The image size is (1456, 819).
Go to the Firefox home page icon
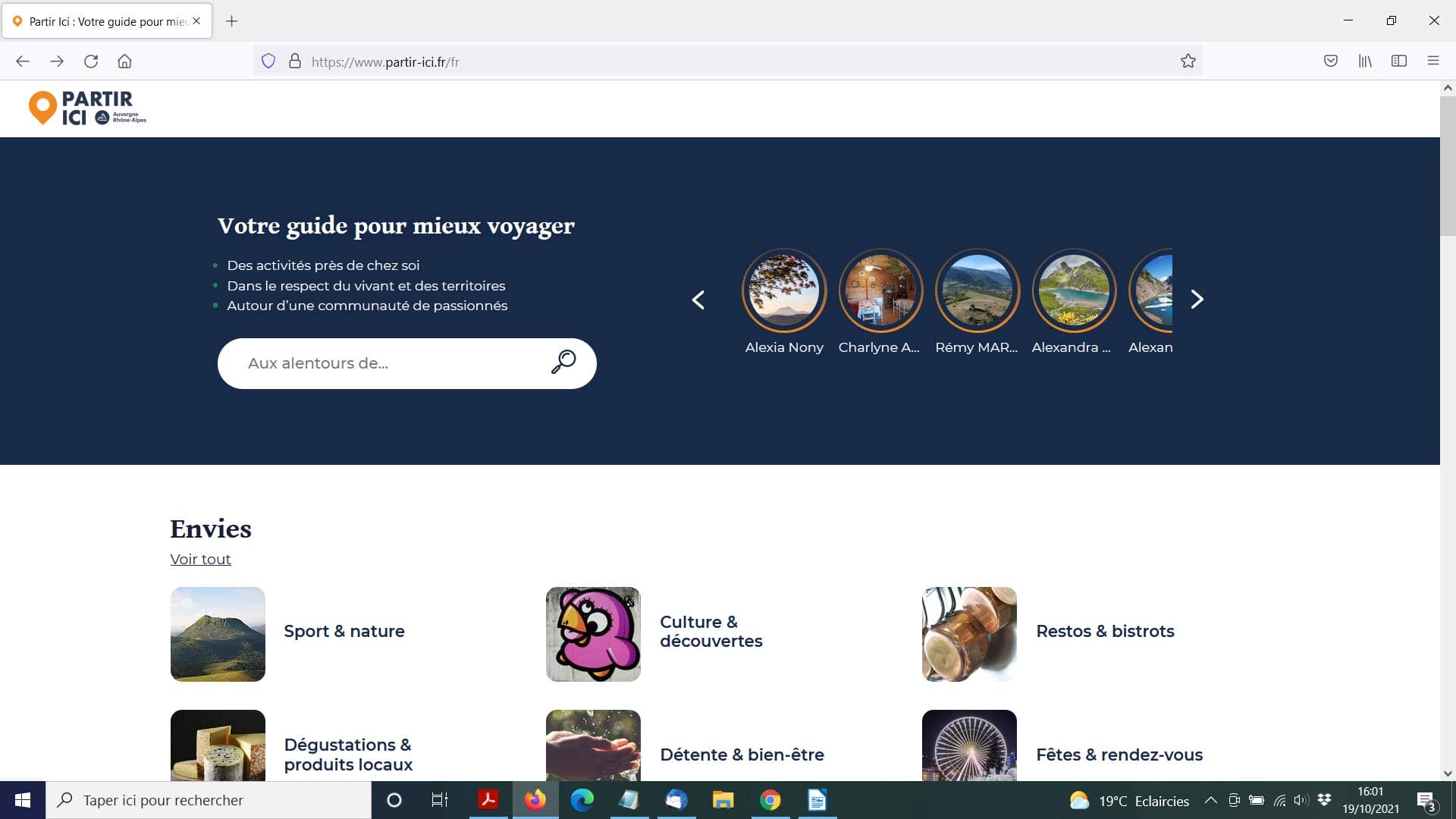(x=124, y=61)
